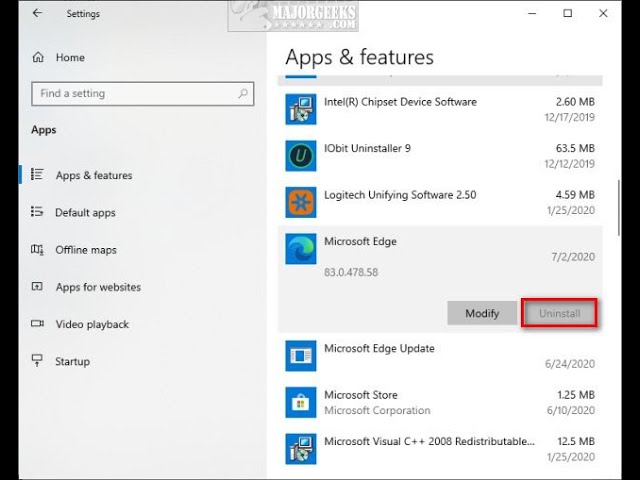Open the Default apps section
Screen dimensions: 640x480
coord(86,213)
